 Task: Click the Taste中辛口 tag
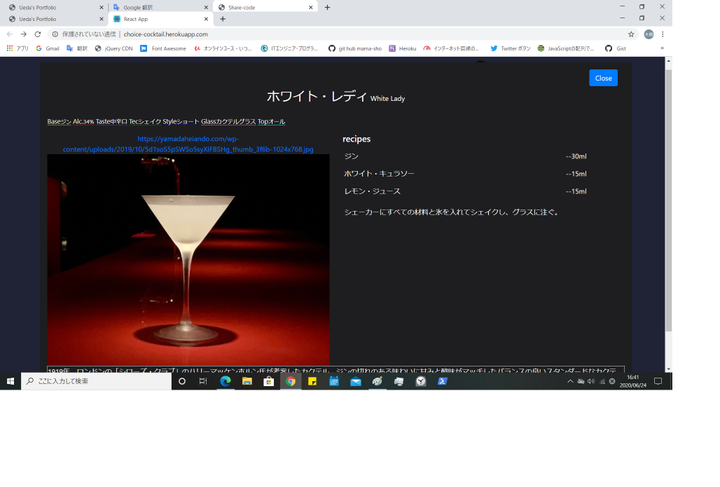coord(111,122)
